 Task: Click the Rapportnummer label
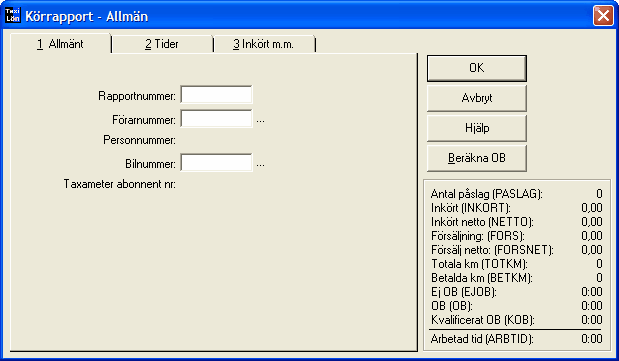pos(137,96)
